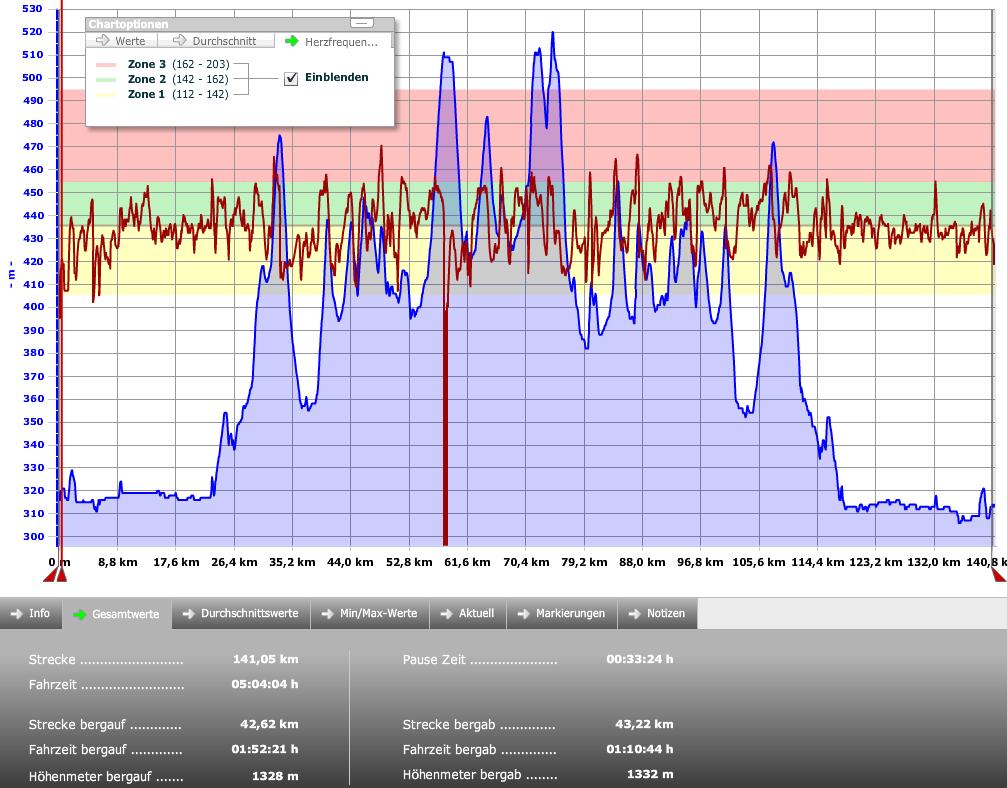Click the right red range marker triangle

pyautogui.click(x=999, y=574)
